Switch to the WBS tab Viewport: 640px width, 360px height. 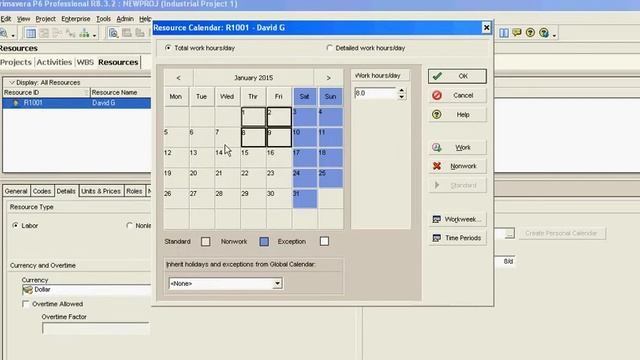[x=85, y=62]
